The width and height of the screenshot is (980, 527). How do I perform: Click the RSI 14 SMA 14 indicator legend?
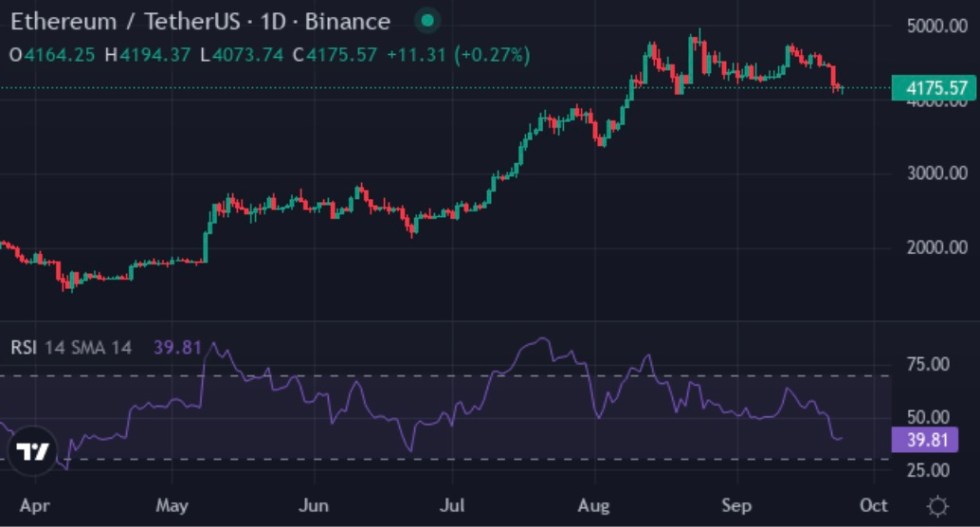pyautogui.click(x=71, y=348)
